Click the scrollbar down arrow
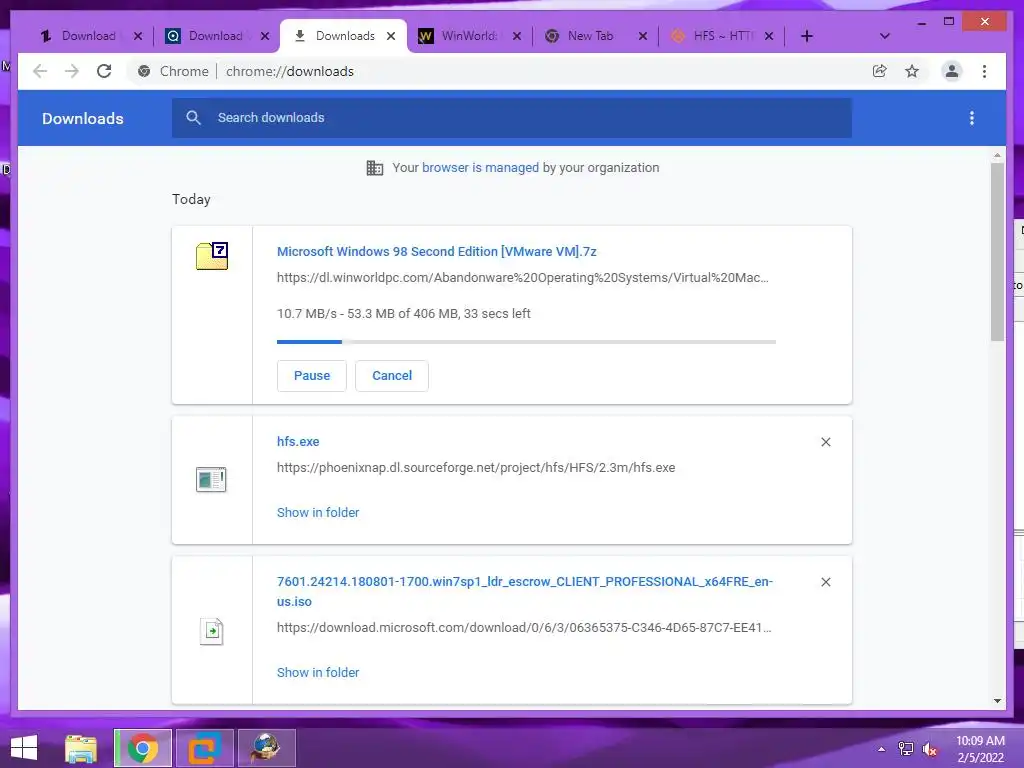 [997, 701]
